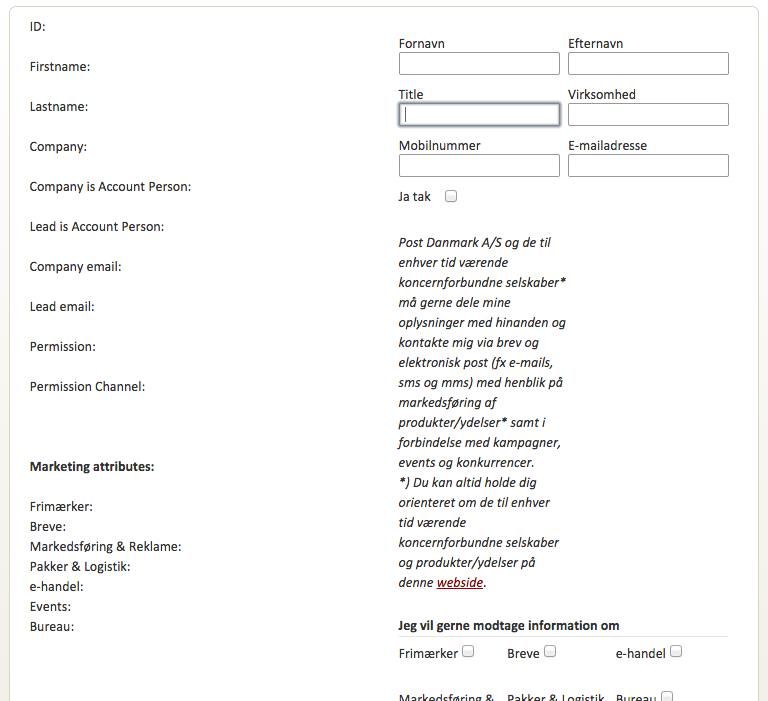Click the E-mailadresse text field
Viewport: 768px width, 701px height.
click(648, 166)
